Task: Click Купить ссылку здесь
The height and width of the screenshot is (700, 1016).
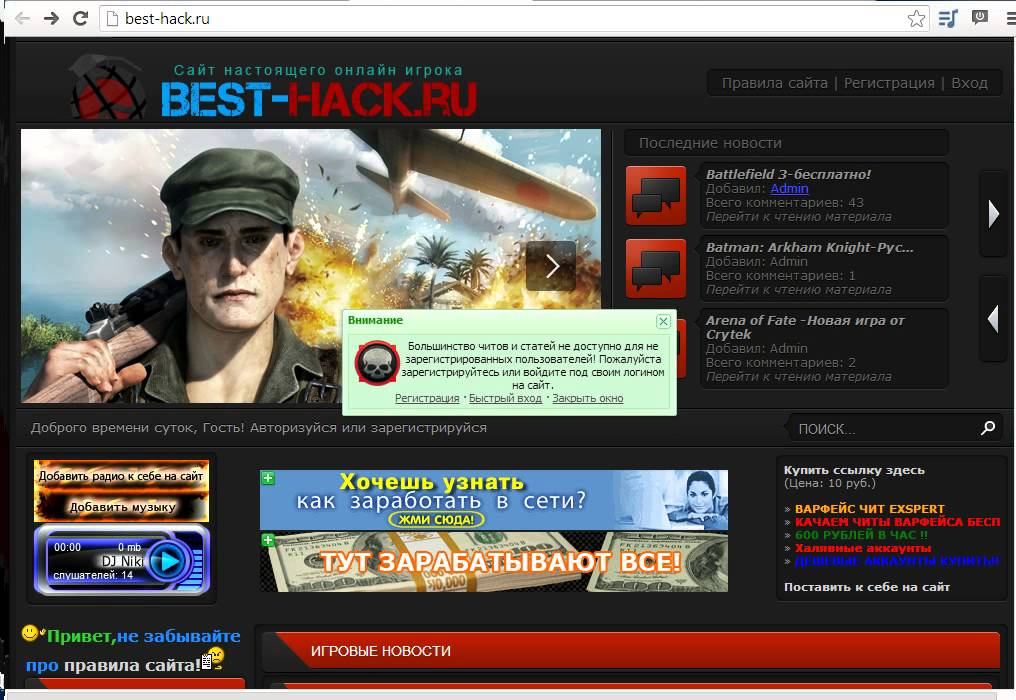Action: coord(854,471)
